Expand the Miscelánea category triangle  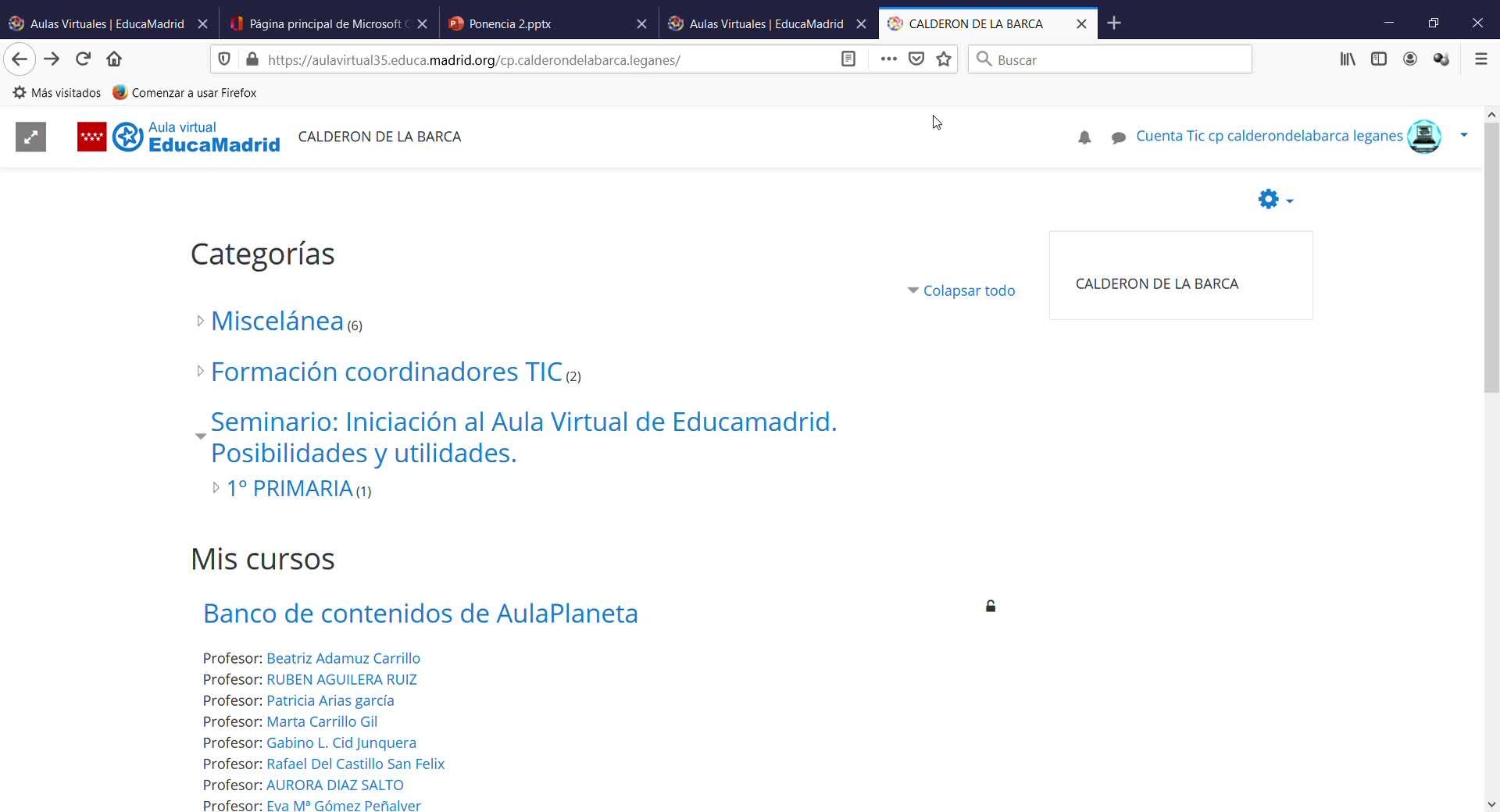200,321
